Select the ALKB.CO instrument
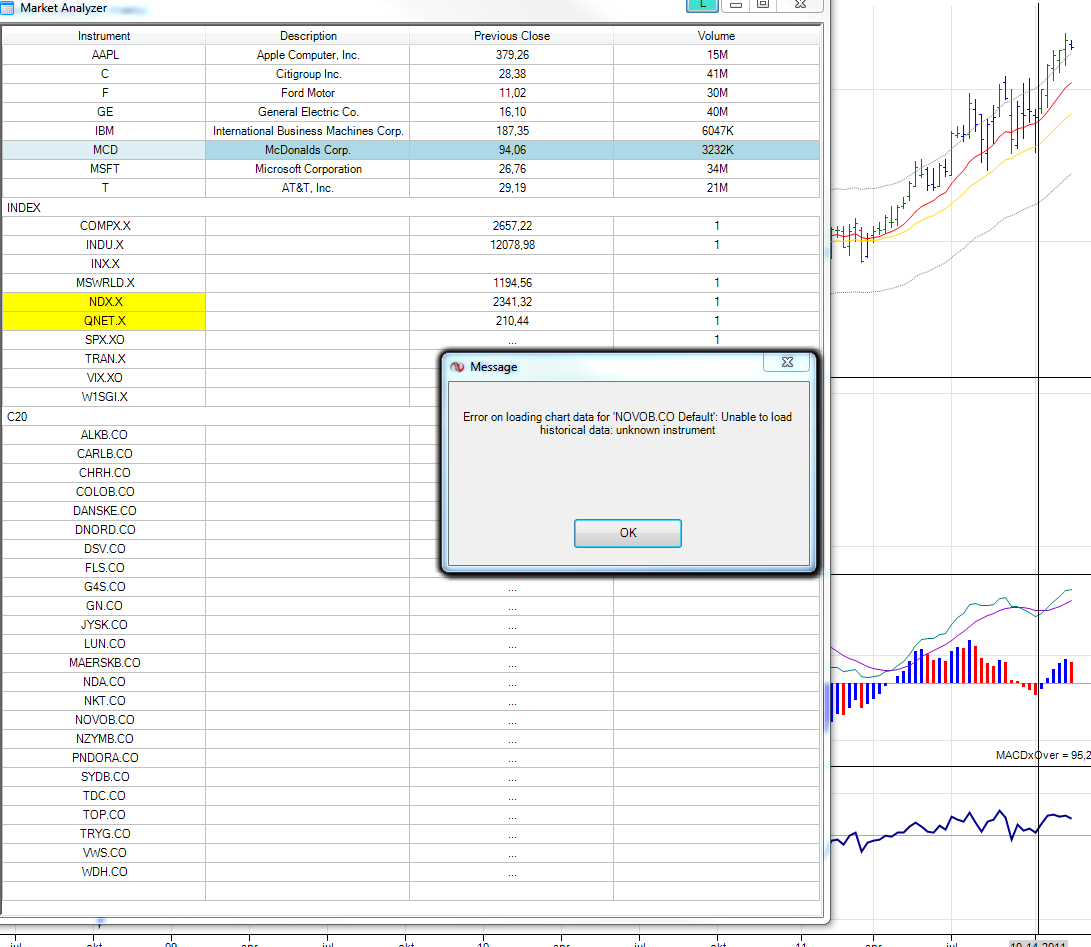Viewport: 1091px width, 947px height. 104,435
